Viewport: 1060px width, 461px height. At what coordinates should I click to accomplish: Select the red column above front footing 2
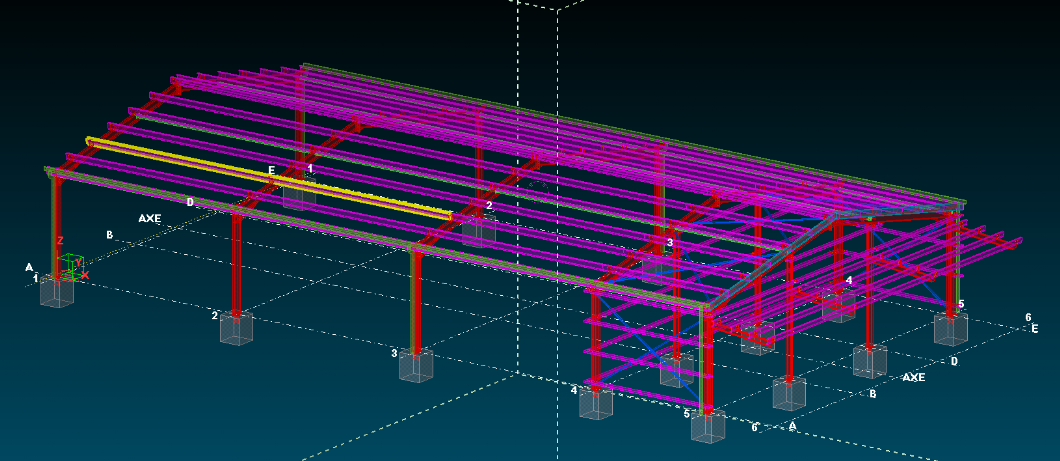tap(236, 260)
